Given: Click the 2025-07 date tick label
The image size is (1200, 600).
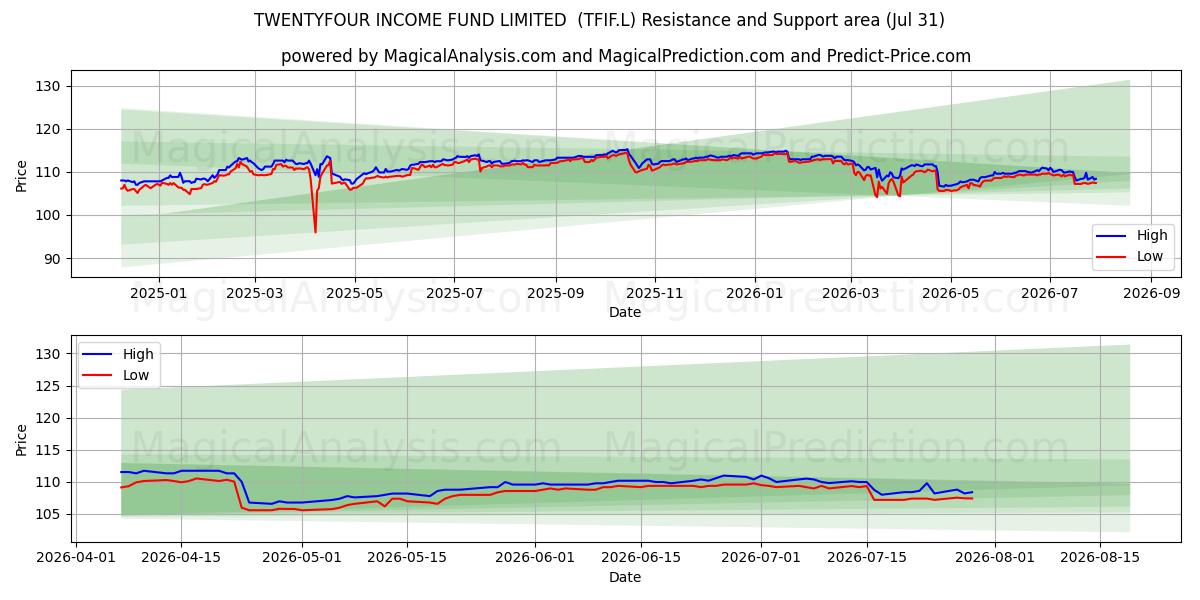Looking at the screenshot, I should pos(454,294).
